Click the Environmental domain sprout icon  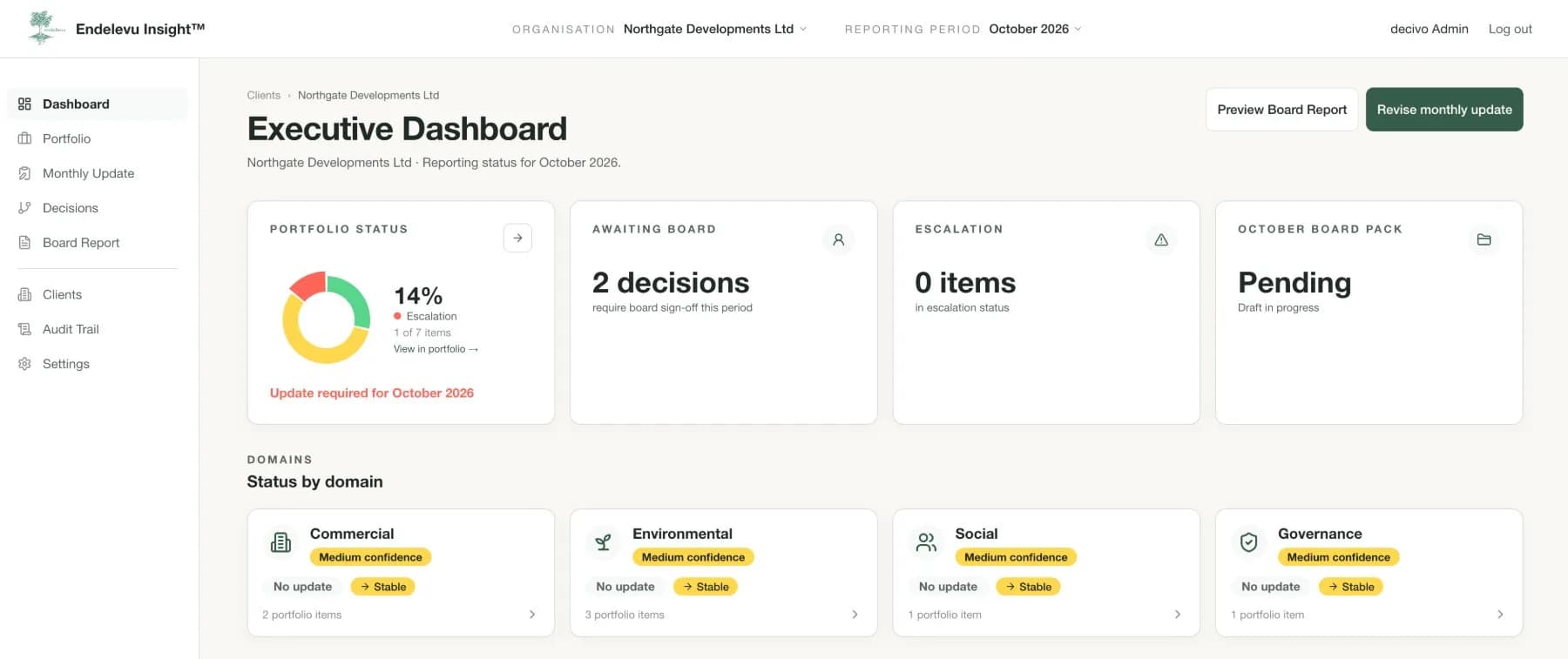pyautogui.click(x=603, y=542)
